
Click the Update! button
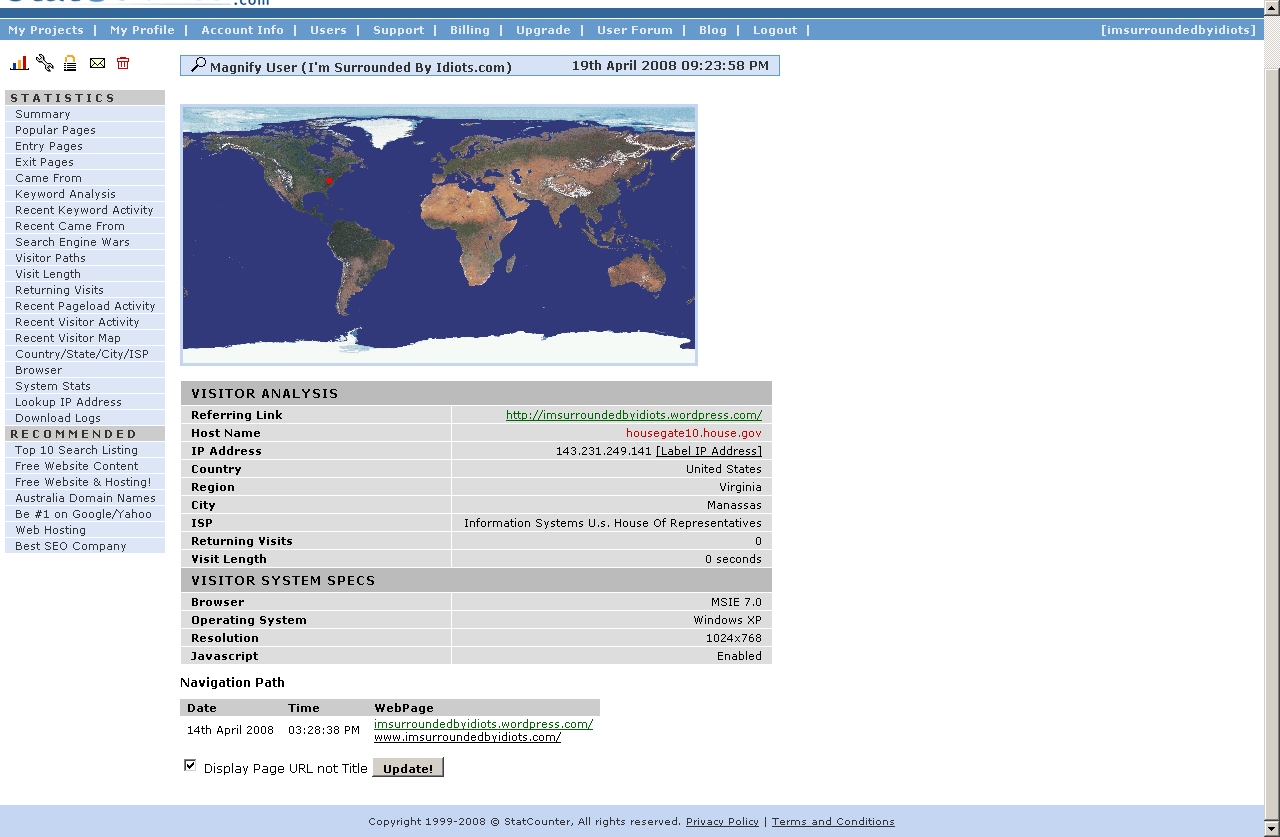pyautogui.click(x=408, y=768)
